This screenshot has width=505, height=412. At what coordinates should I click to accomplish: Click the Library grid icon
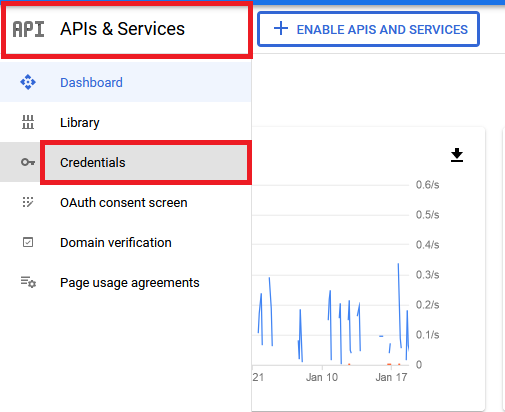coord(28,122)
